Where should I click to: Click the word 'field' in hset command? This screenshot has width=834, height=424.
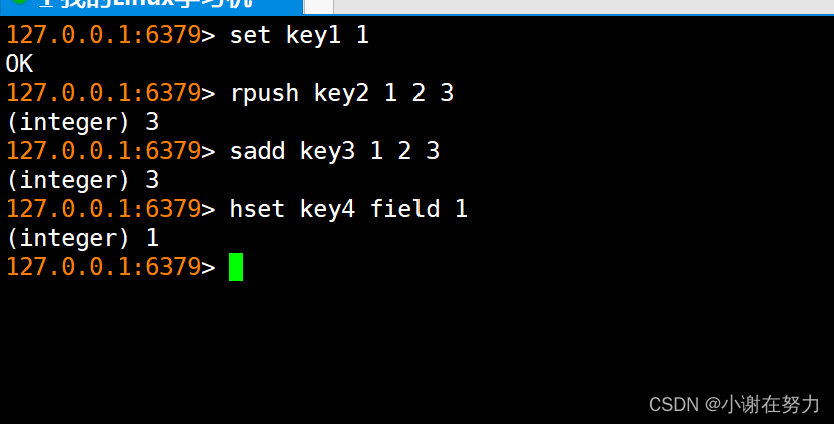tap(405, 208)
